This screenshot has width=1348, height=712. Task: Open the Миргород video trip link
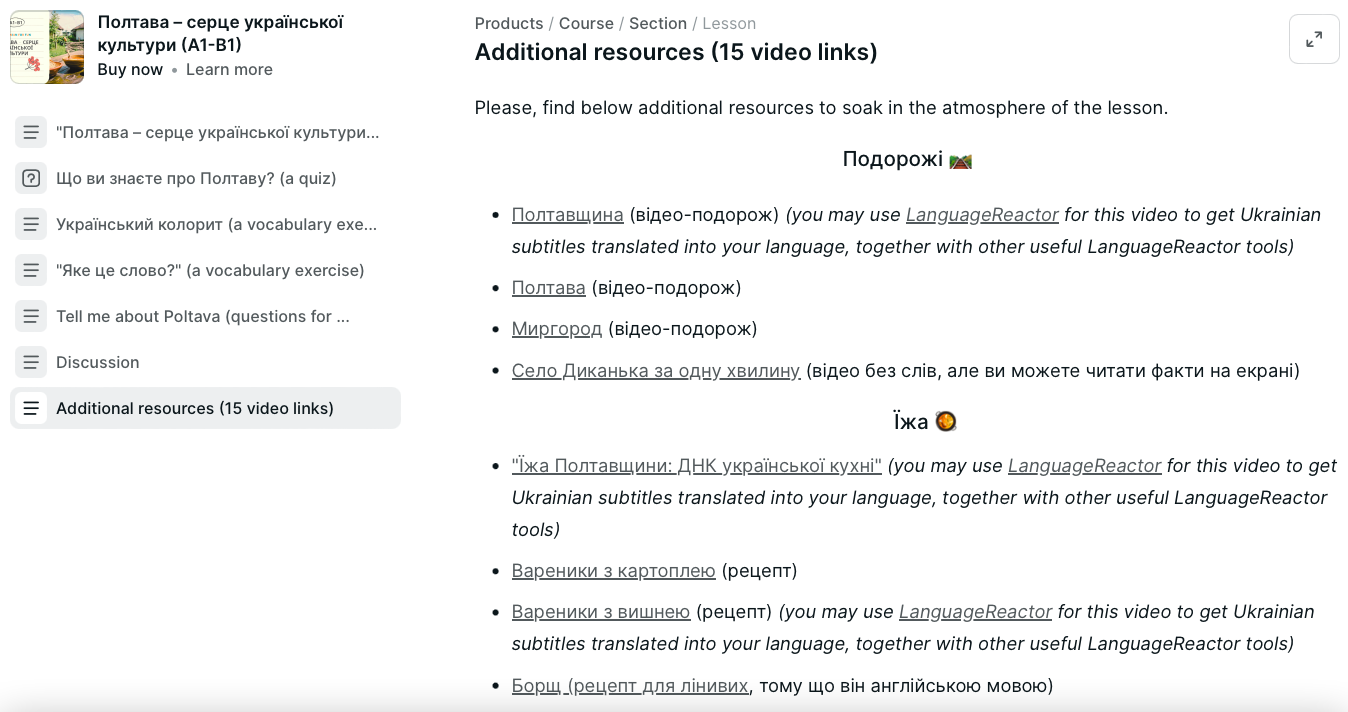pyautogui.click(x=557, y=328)
